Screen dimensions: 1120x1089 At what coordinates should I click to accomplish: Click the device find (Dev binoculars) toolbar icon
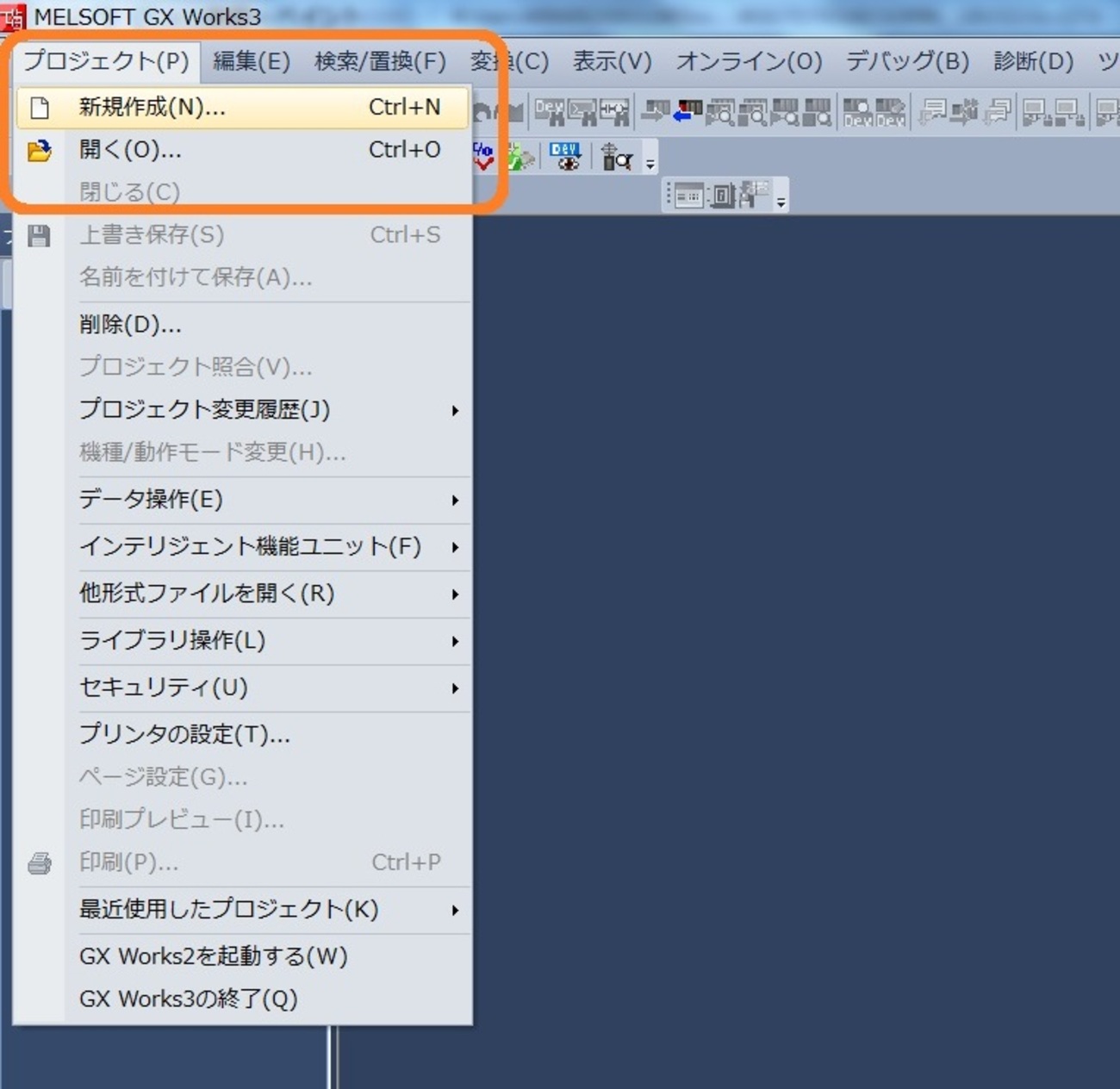[x=550, y=111]
